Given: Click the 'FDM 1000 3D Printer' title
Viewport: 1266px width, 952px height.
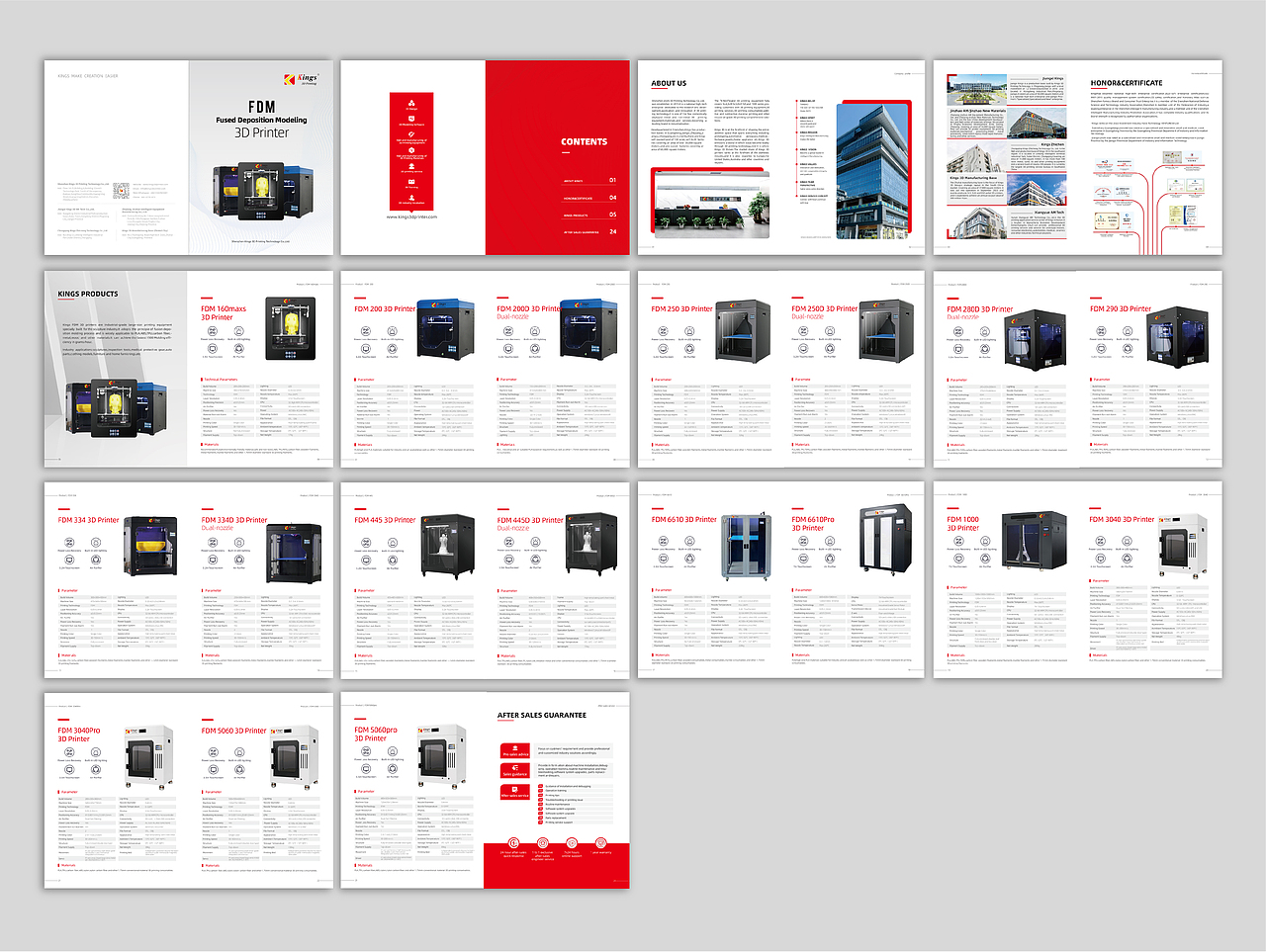Looking at the screenshot, I should click(962, 523).
